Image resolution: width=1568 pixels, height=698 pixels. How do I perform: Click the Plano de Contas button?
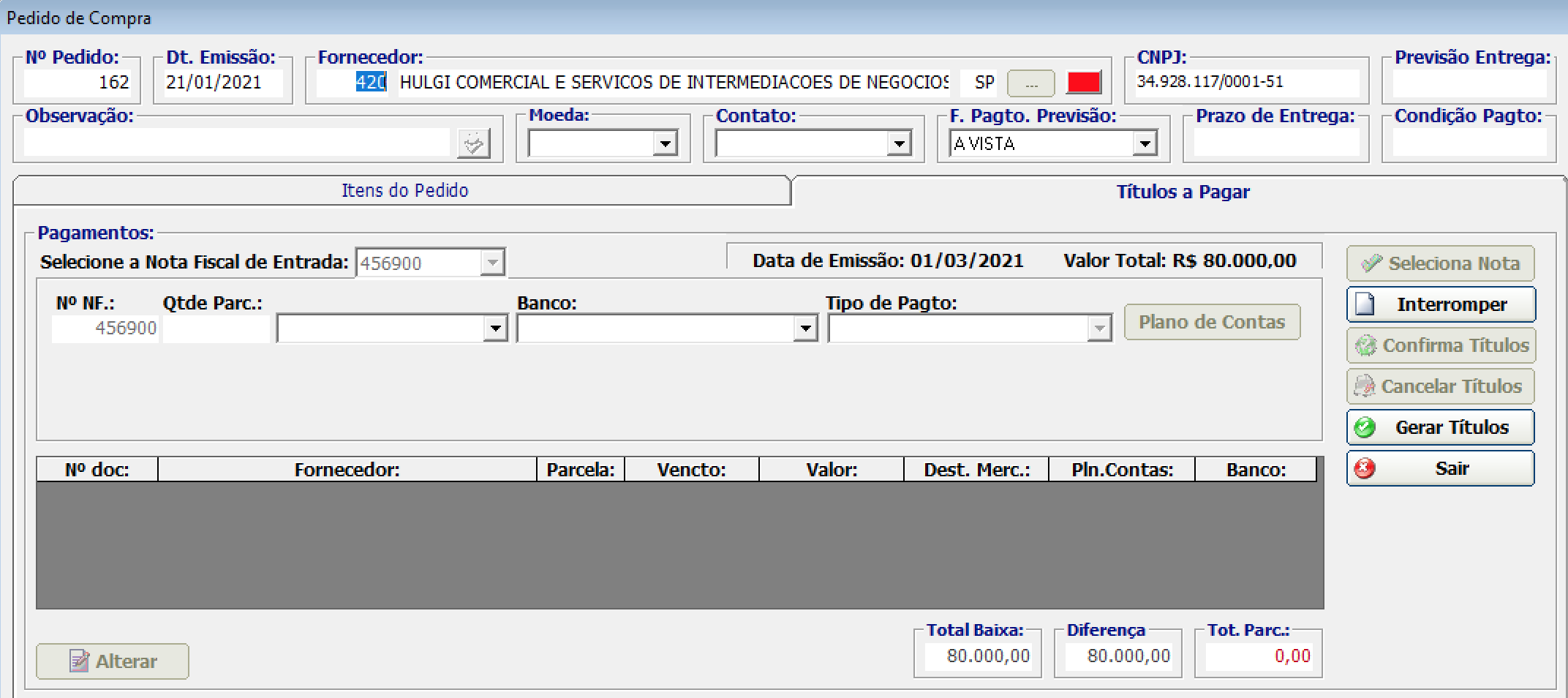tap(1212, 322)
